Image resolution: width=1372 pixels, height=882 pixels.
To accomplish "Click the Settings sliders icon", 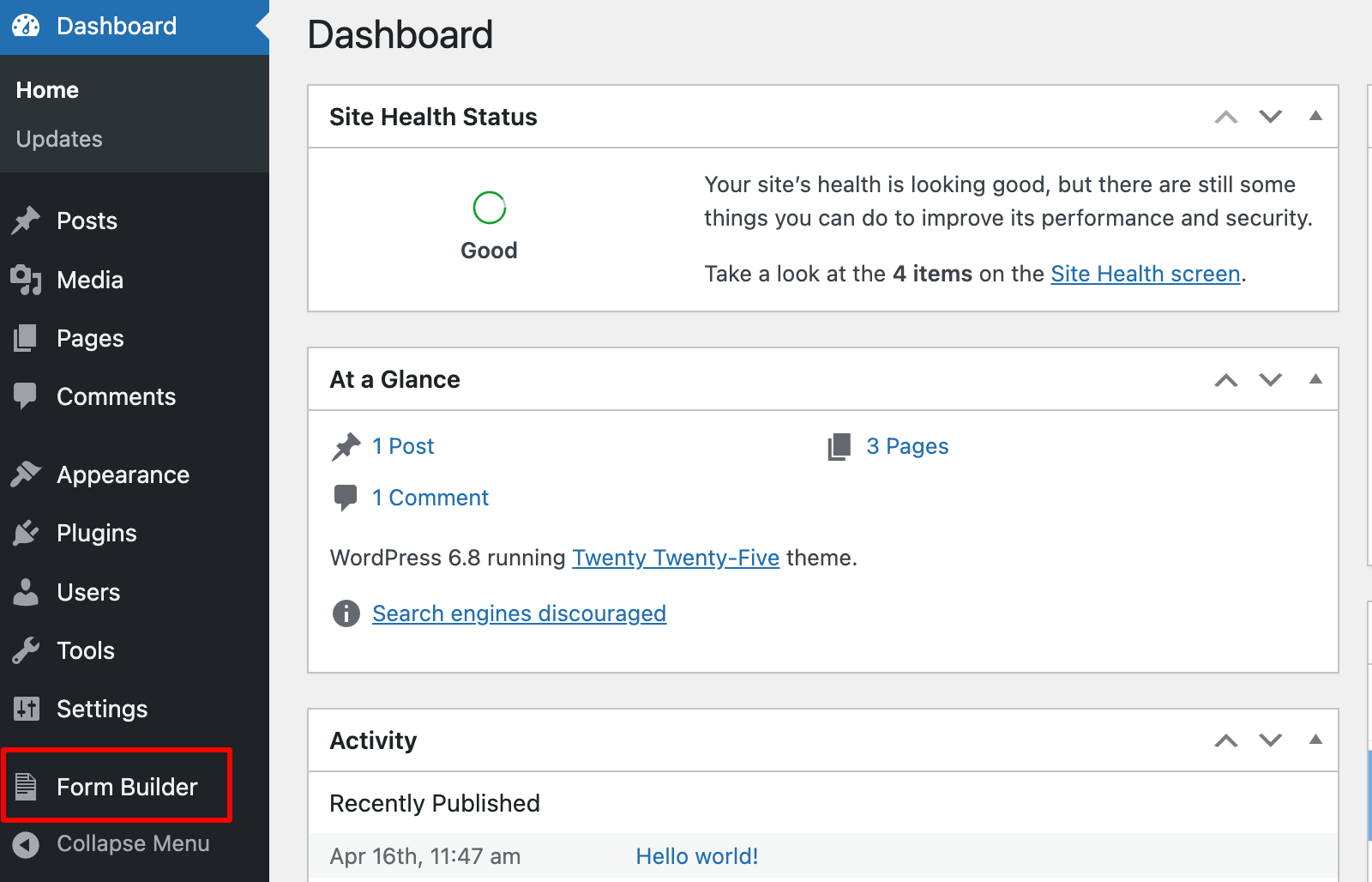I will pyautogui.click(x=26, y=709).
